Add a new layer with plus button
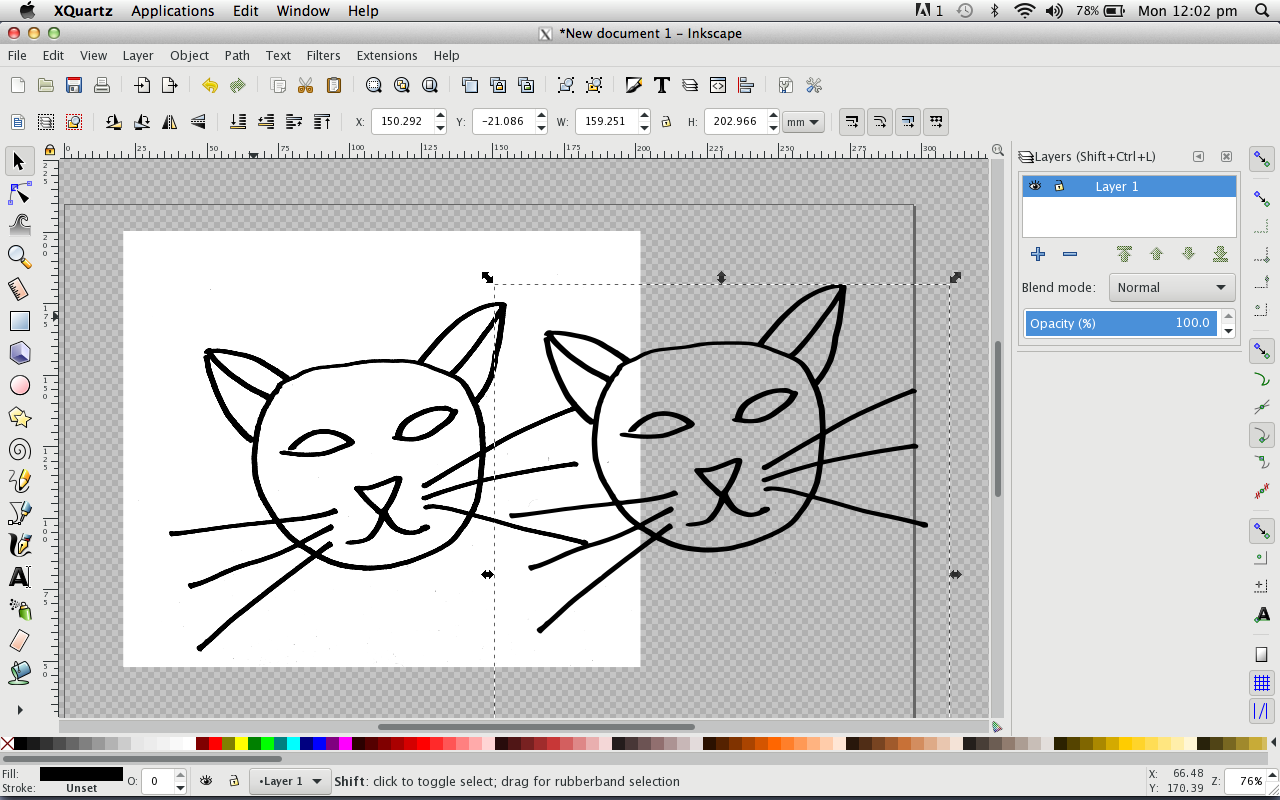Image resolution: width=1280 pixels, height=800 pixels. tap(1038, 254)
